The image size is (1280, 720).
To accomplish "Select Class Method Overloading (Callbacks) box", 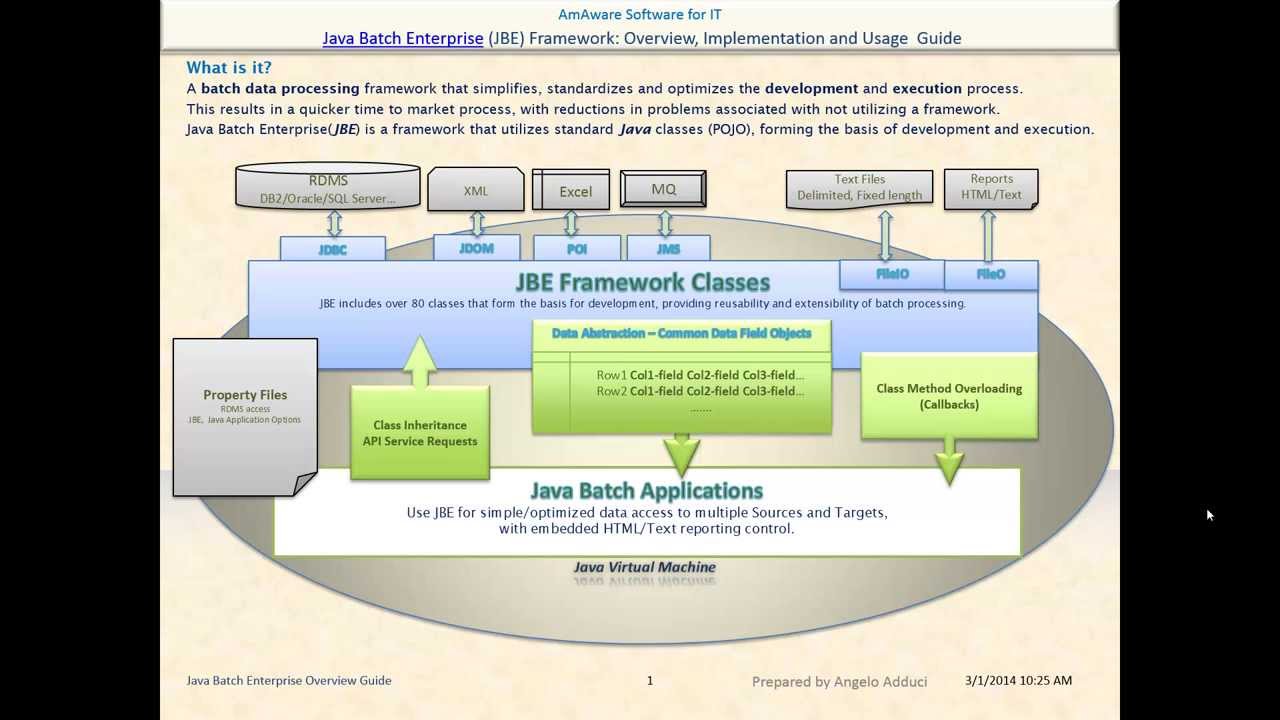I will (949, 396).
